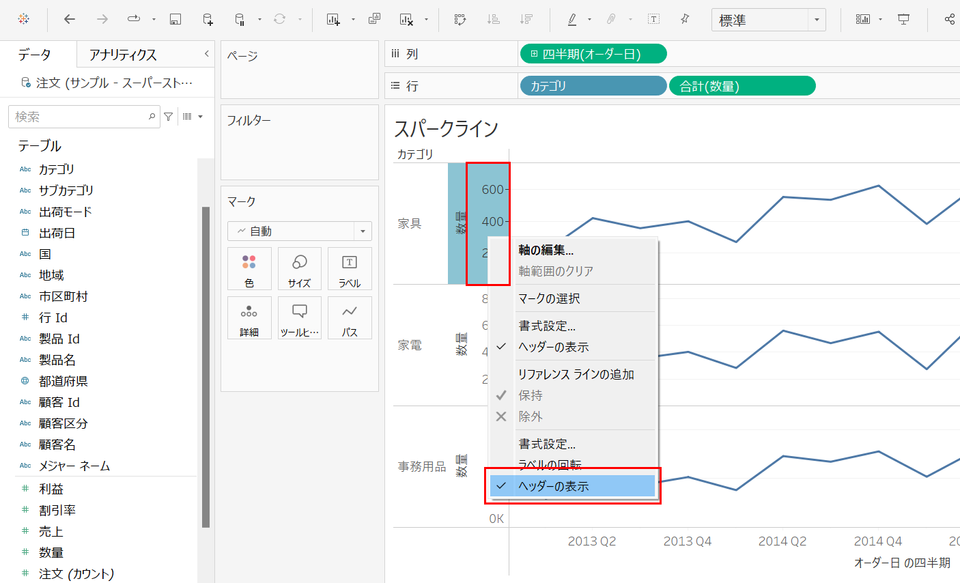Sort ascending toolbar icon
960x583 pixels.
click(x=493, y=20)
